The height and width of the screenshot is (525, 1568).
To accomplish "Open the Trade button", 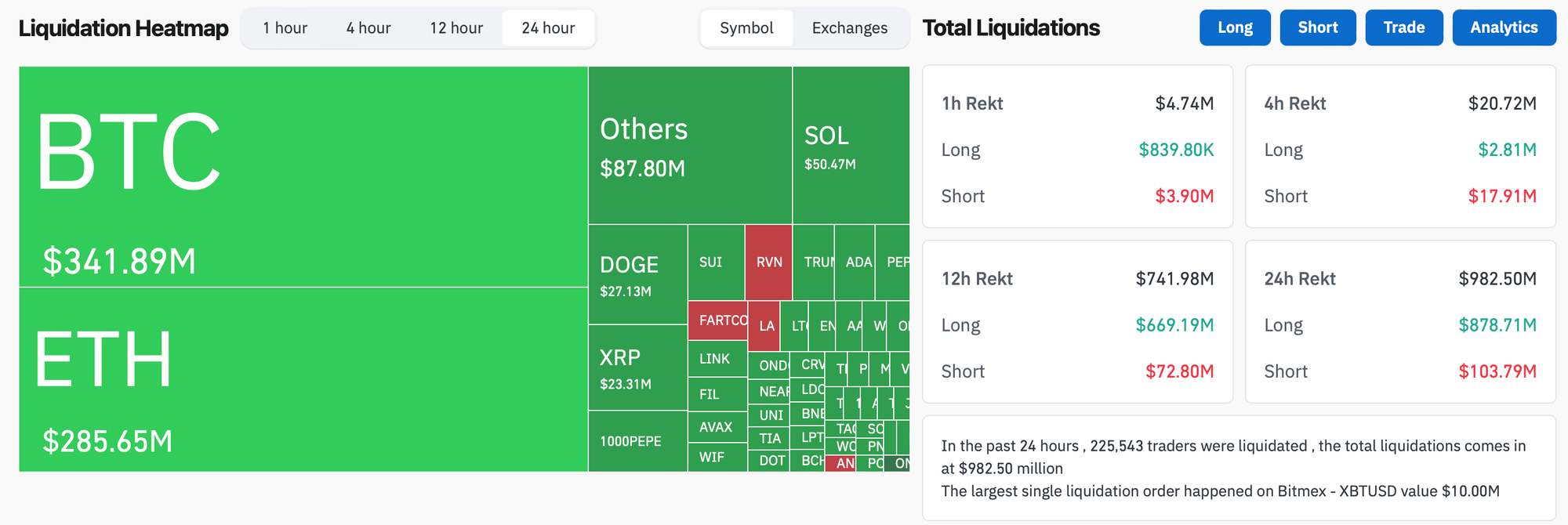I will [1404, 27].
